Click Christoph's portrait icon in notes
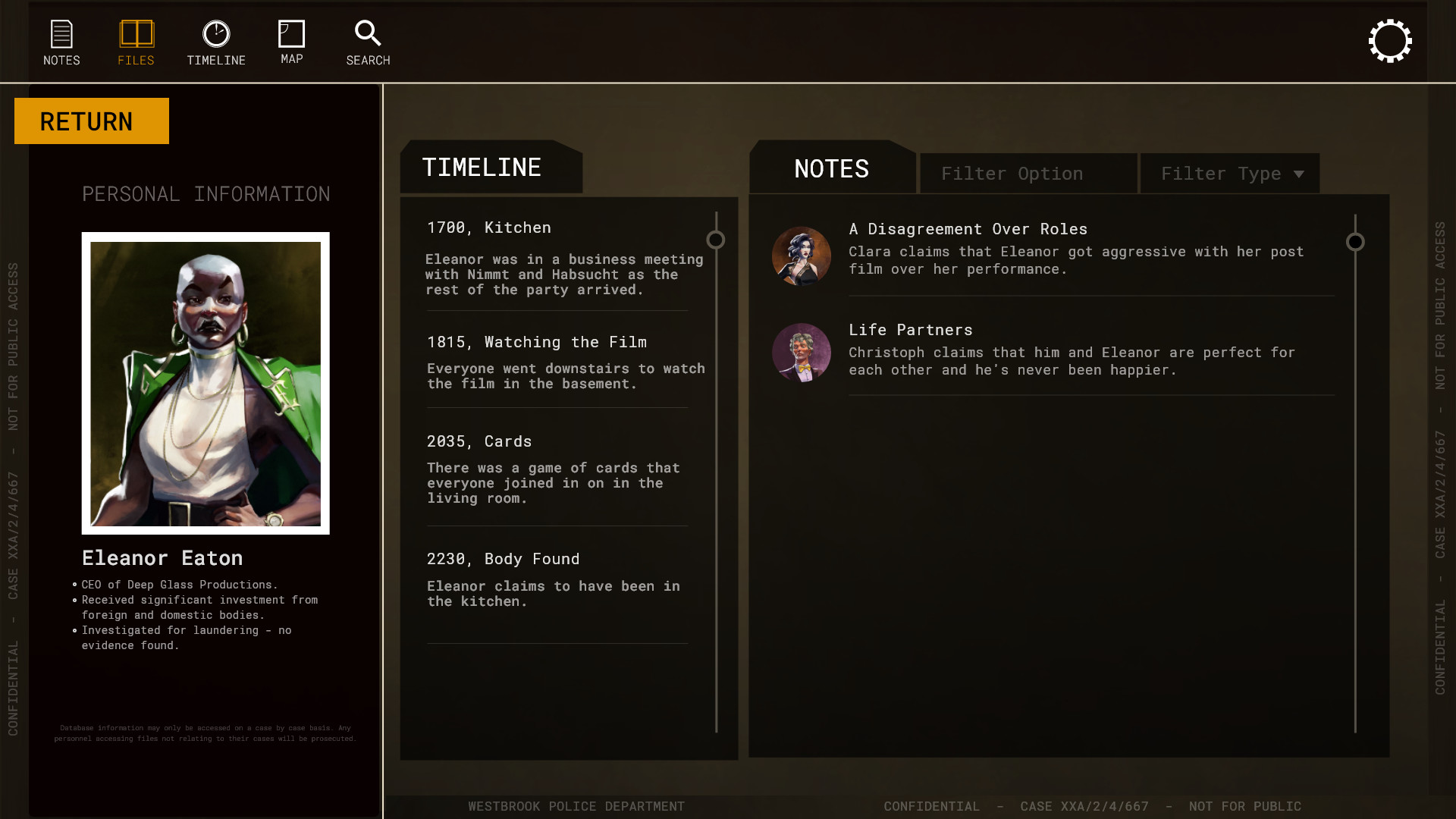Viewport: 1456px width, 819px height. tap(801, 353)
